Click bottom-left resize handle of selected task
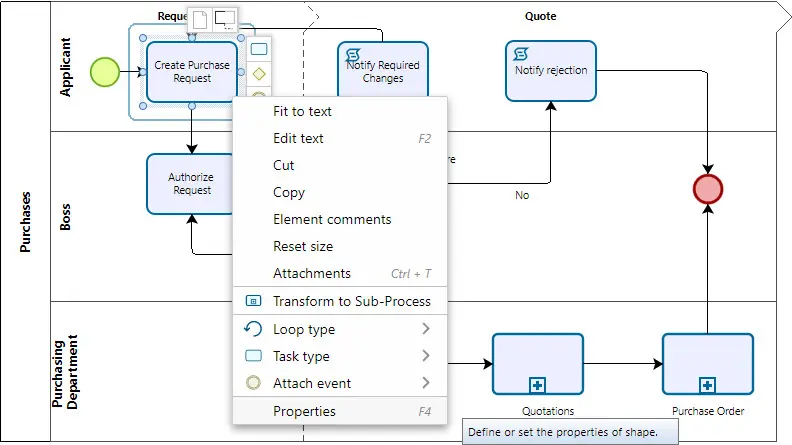This screenshot has width=792, height=445. click(143, 106)
